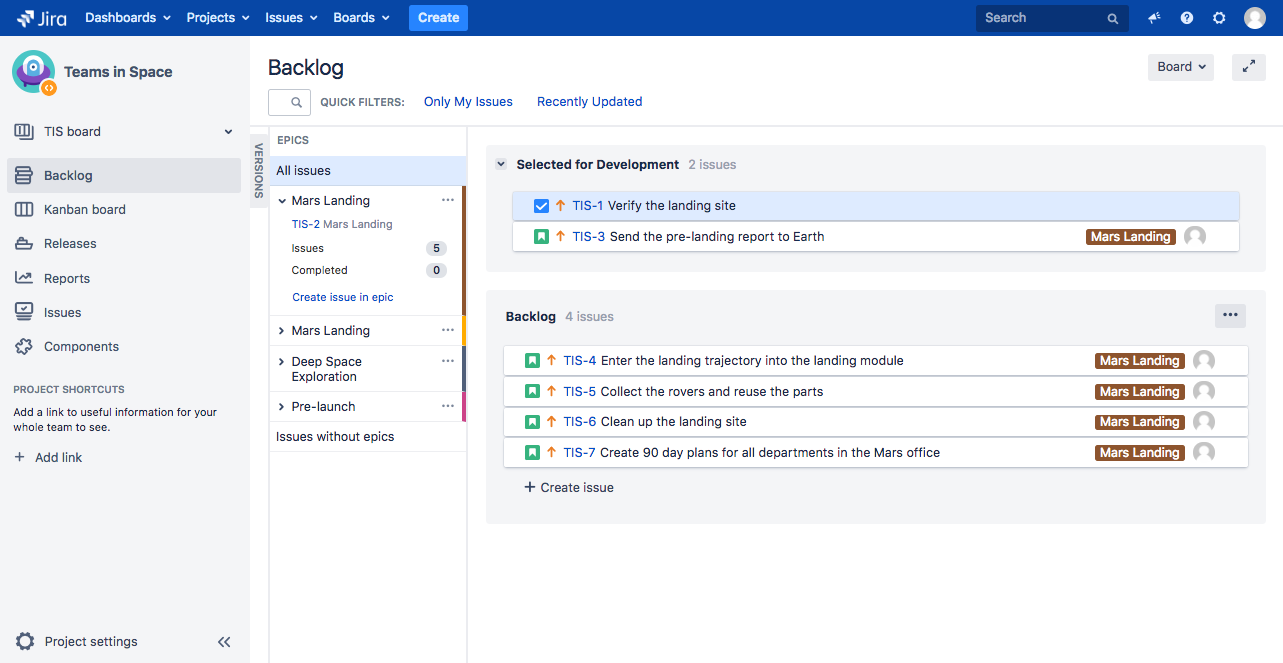Image resolution: width=1283 pixels, height=663 pixels.
Task: Click the Project settings gear icon
Action: point(25,641)
